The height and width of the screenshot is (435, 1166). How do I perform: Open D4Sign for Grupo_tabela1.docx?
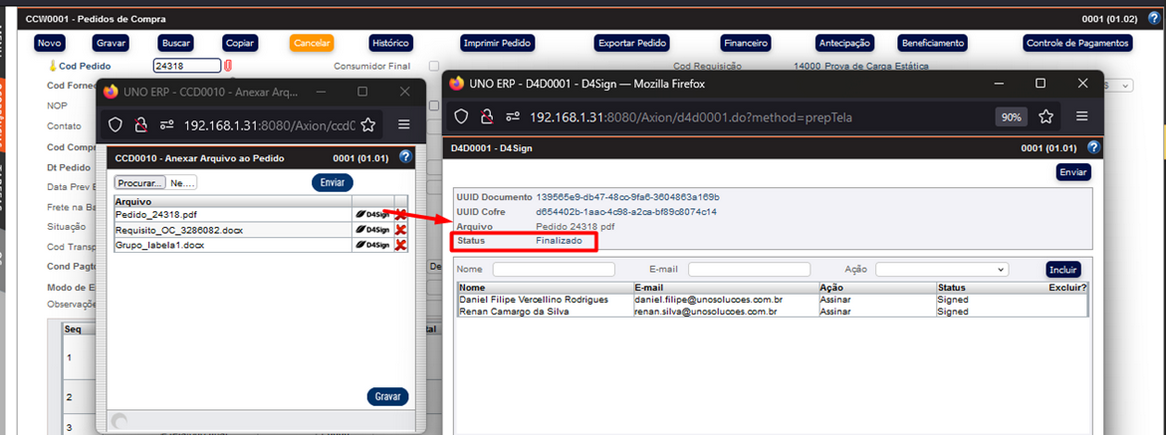(x=372, y=245)
